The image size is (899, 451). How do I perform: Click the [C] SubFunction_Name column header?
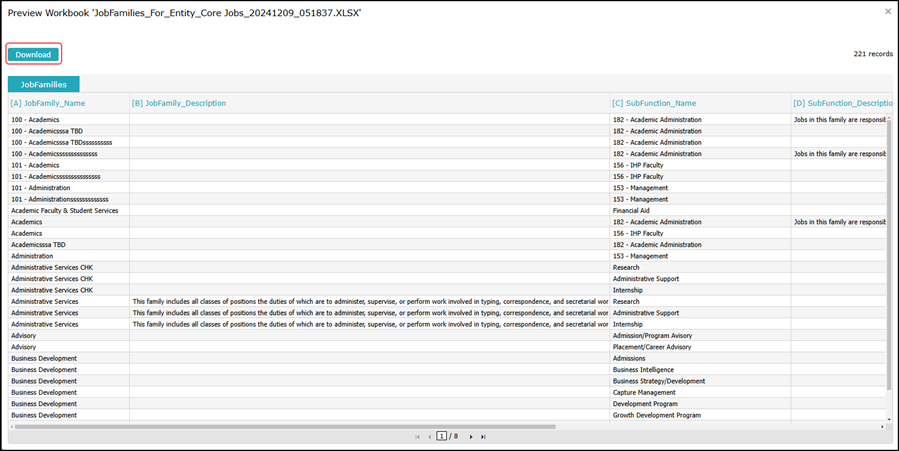(x=654, y=103)
